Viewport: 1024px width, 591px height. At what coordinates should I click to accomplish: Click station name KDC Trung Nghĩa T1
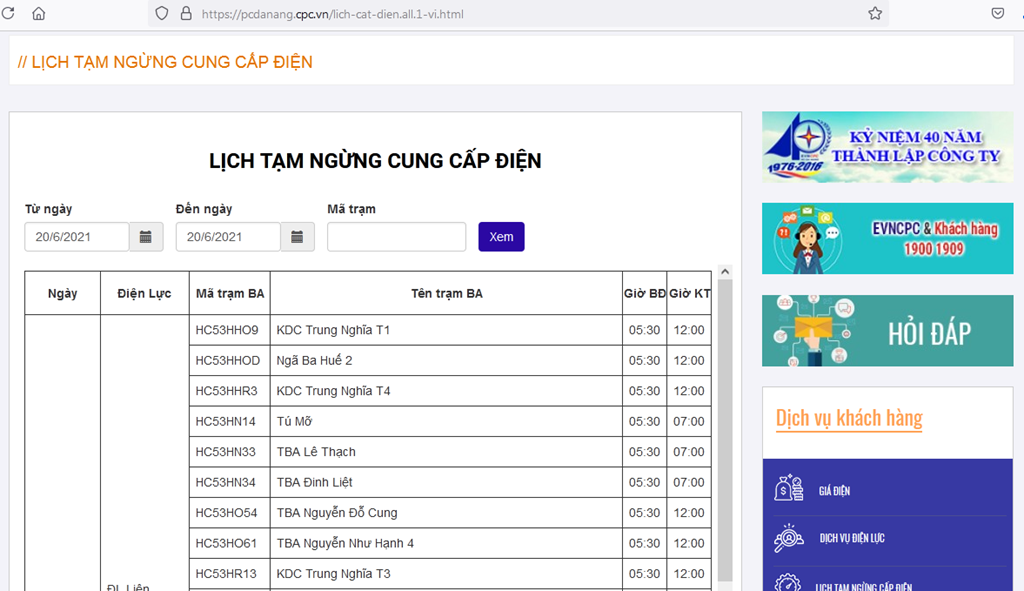[333, 330]
